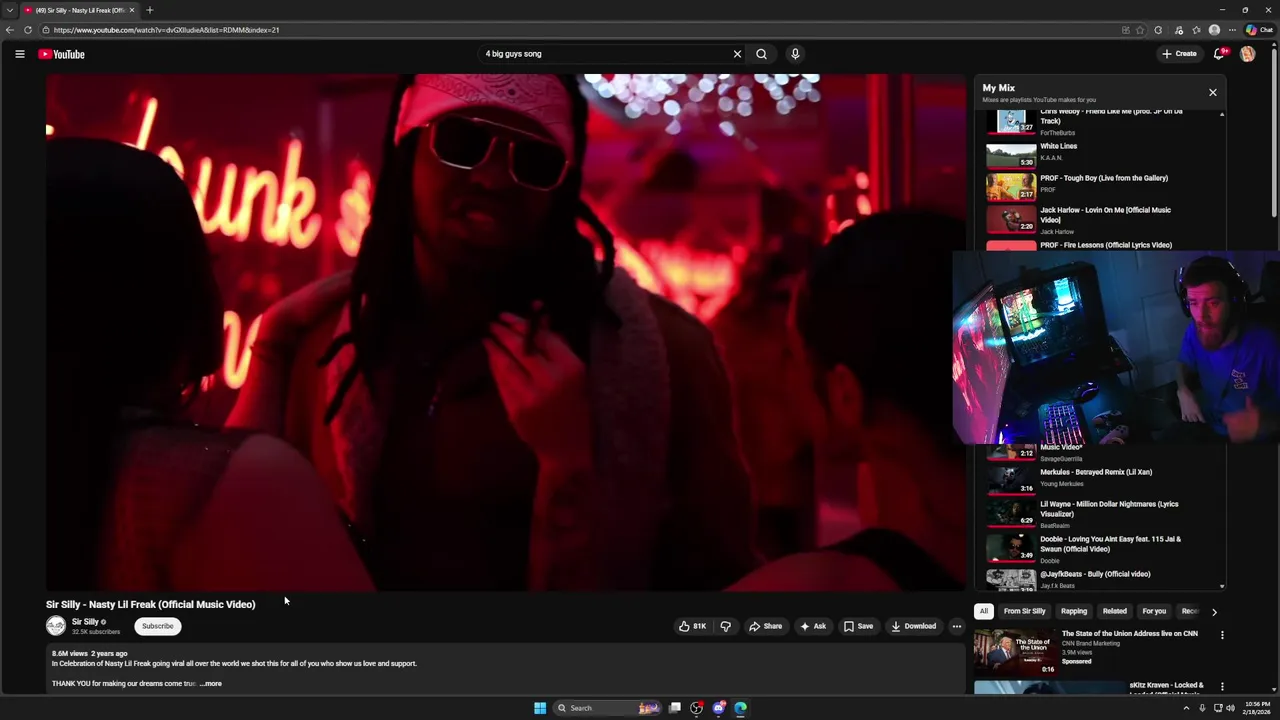Play @JayfkBeats - Bully in the playlist

pos(1100,578)
